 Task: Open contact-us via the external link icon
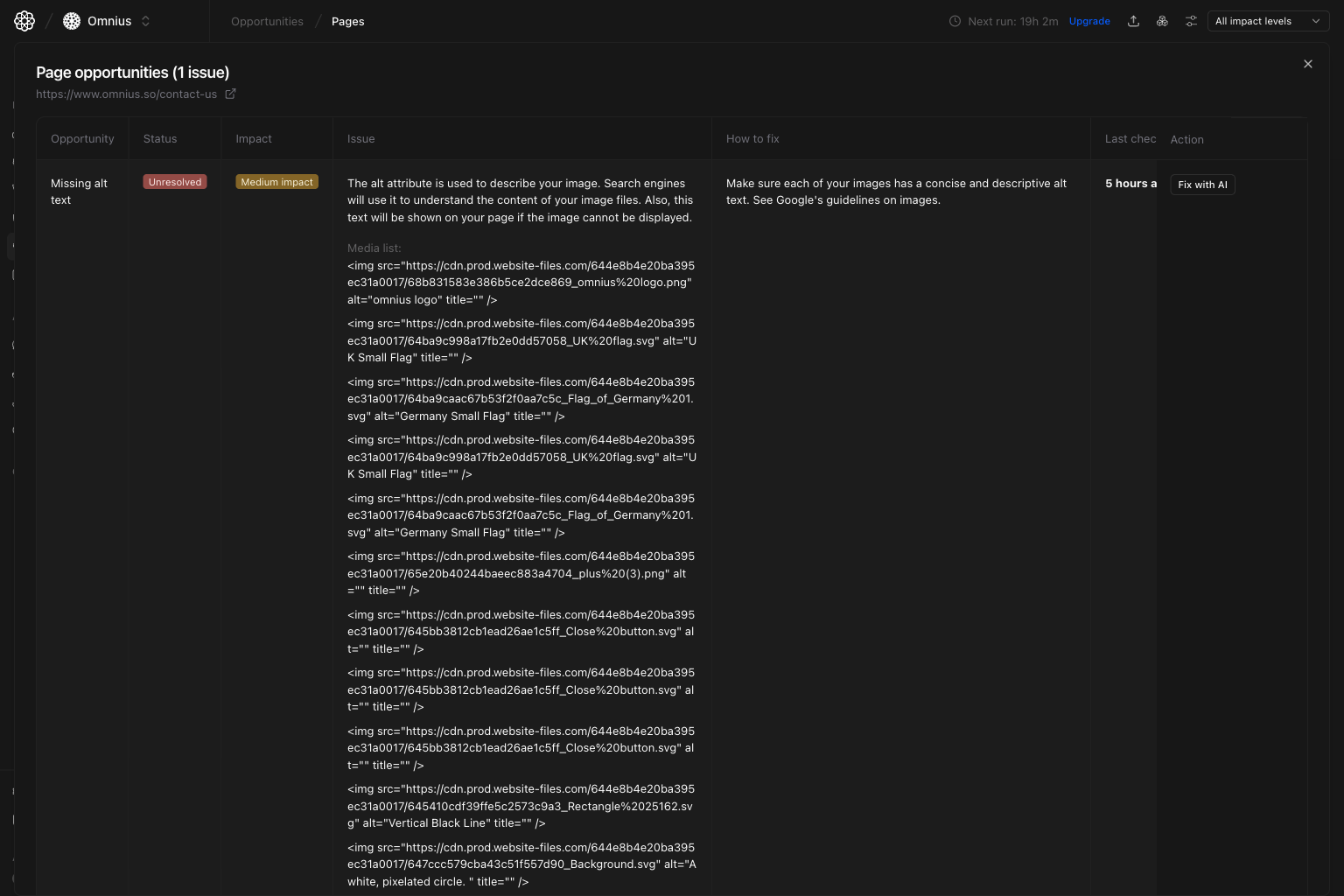pyautogui.click(x=230, y=93)
